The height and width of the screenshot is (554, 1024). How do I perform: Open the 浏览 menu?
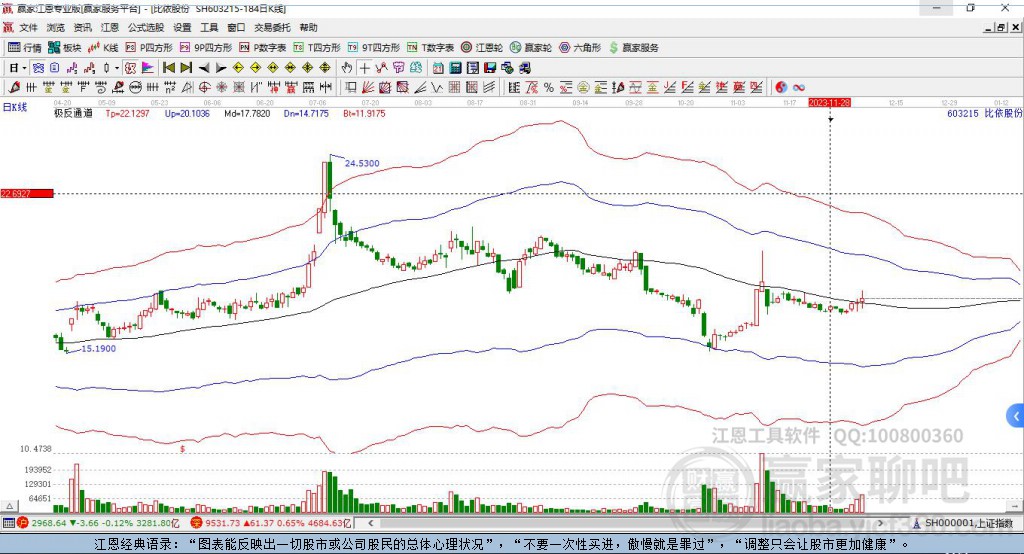tap(56, 27)
